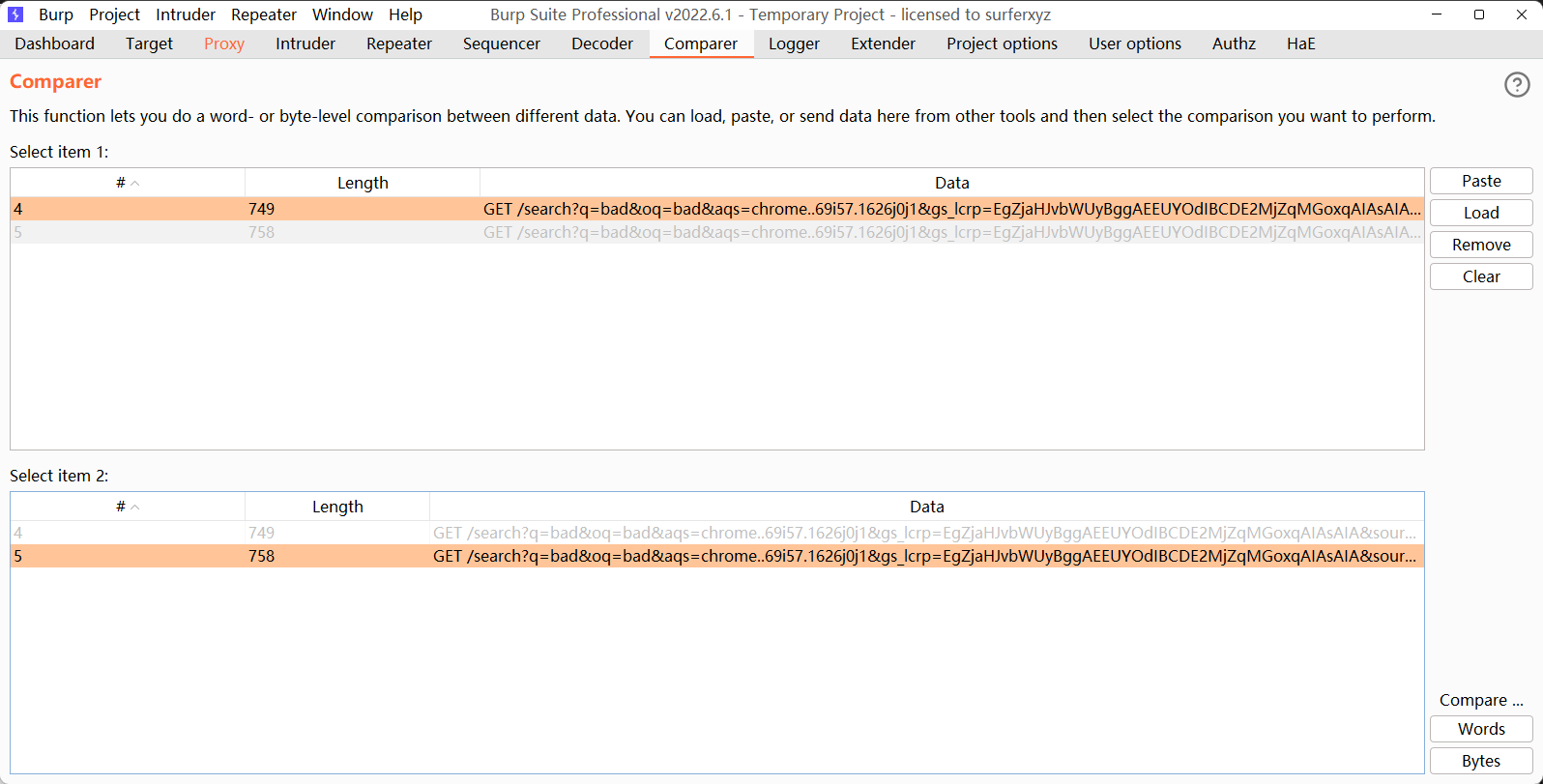Click the Remove button
The image size is (1543, 784).
tap(1481, 245)
